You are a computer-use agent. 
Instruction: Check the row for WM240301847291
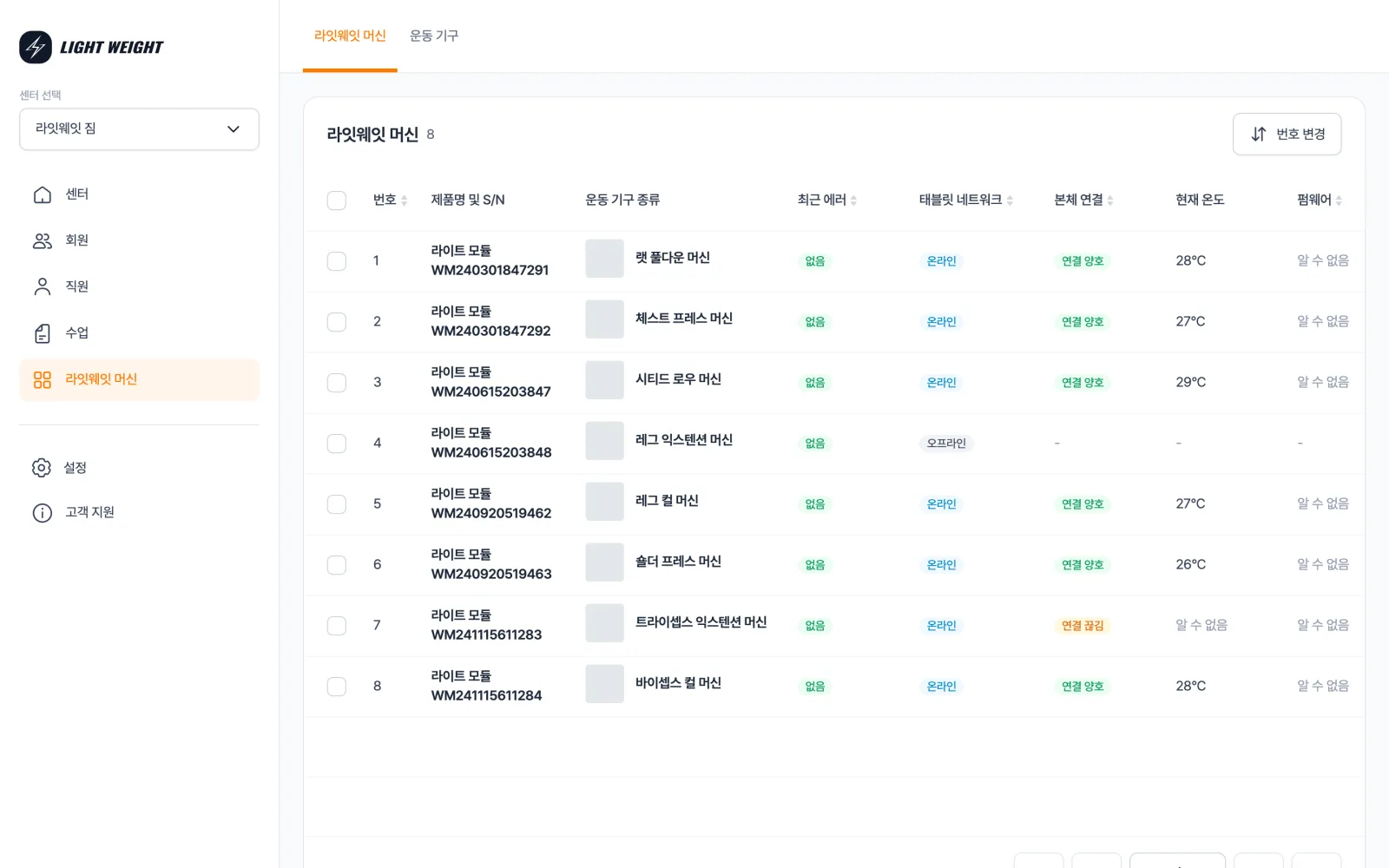pos(337,261)
